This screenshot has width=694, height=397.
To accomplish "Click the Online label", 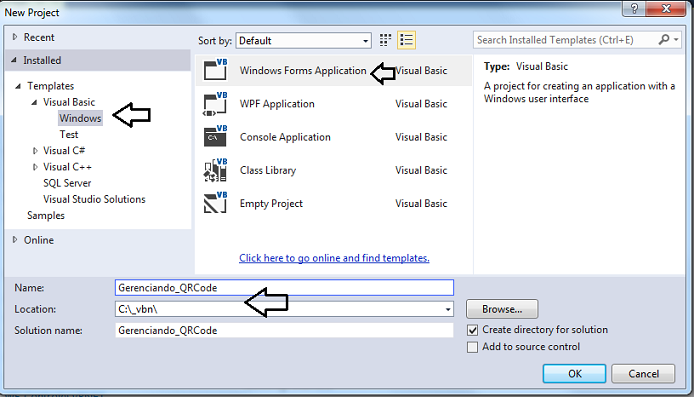I will coord(39,240).
